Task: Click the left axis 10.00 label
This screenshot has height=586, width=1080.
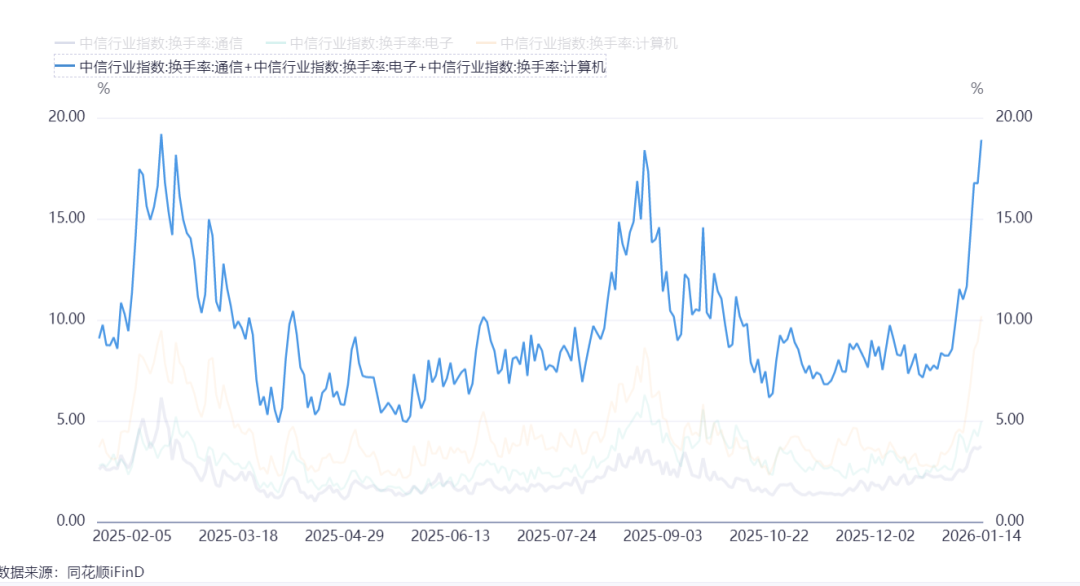Action: pos(67,319)
